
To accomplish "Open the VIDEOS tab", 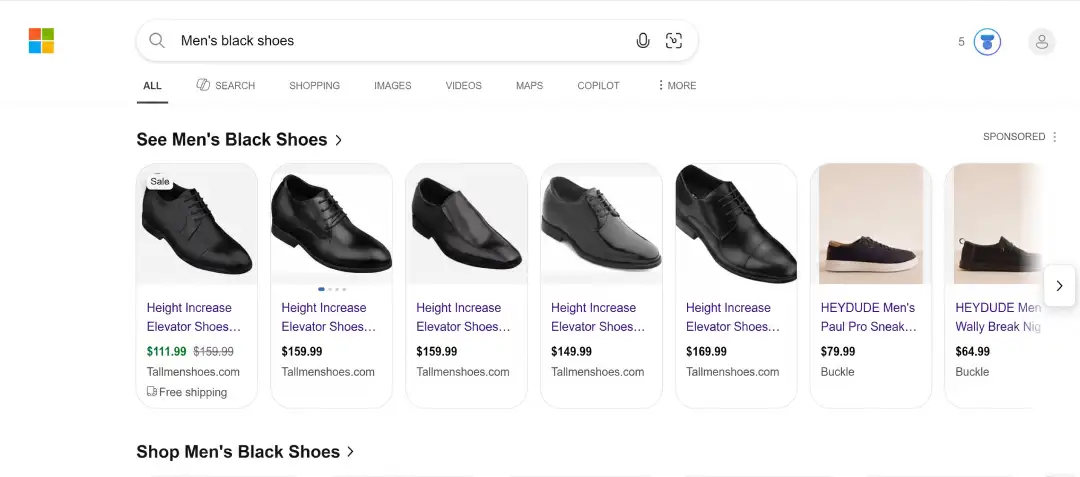I will click(464, 85).
